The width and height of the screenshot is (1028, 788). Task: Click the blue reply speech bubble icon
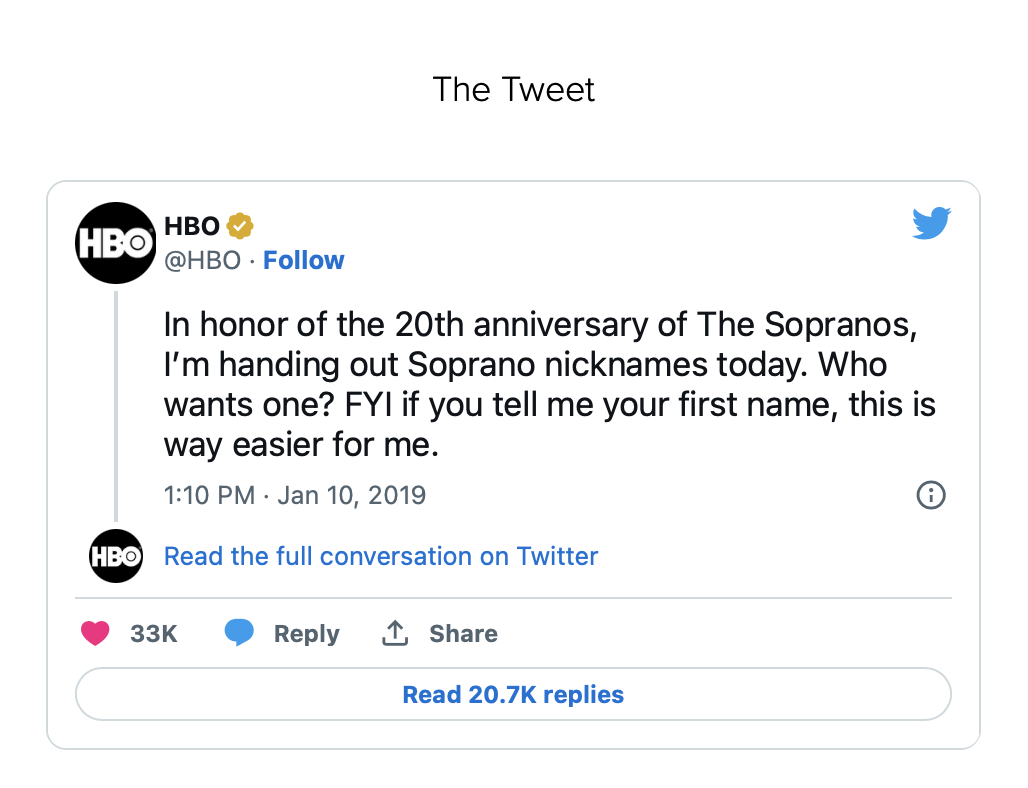tap(240, 633)
